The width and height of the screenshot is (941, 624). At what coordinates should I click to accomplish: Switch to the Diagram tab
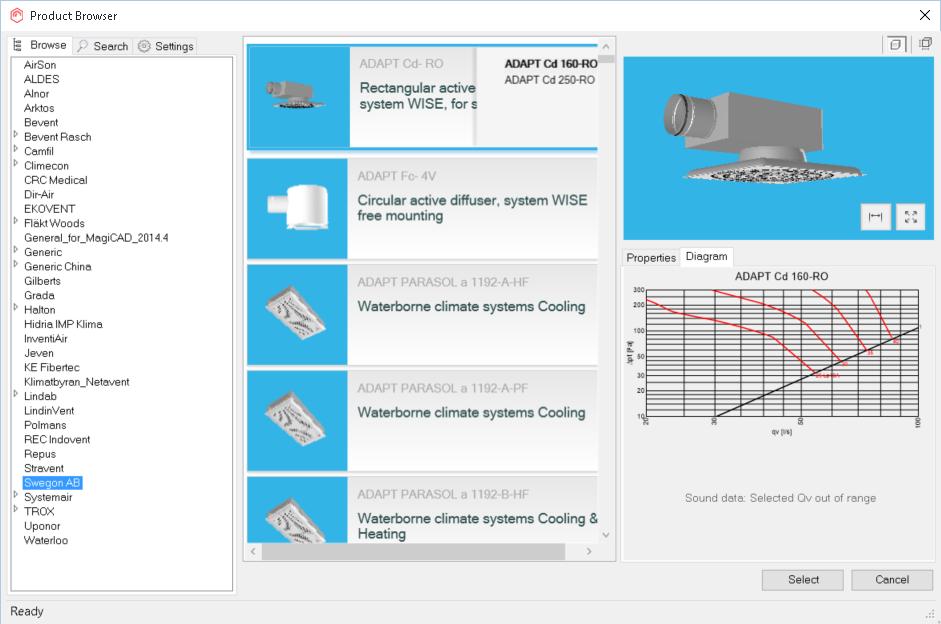coord(706,256)
